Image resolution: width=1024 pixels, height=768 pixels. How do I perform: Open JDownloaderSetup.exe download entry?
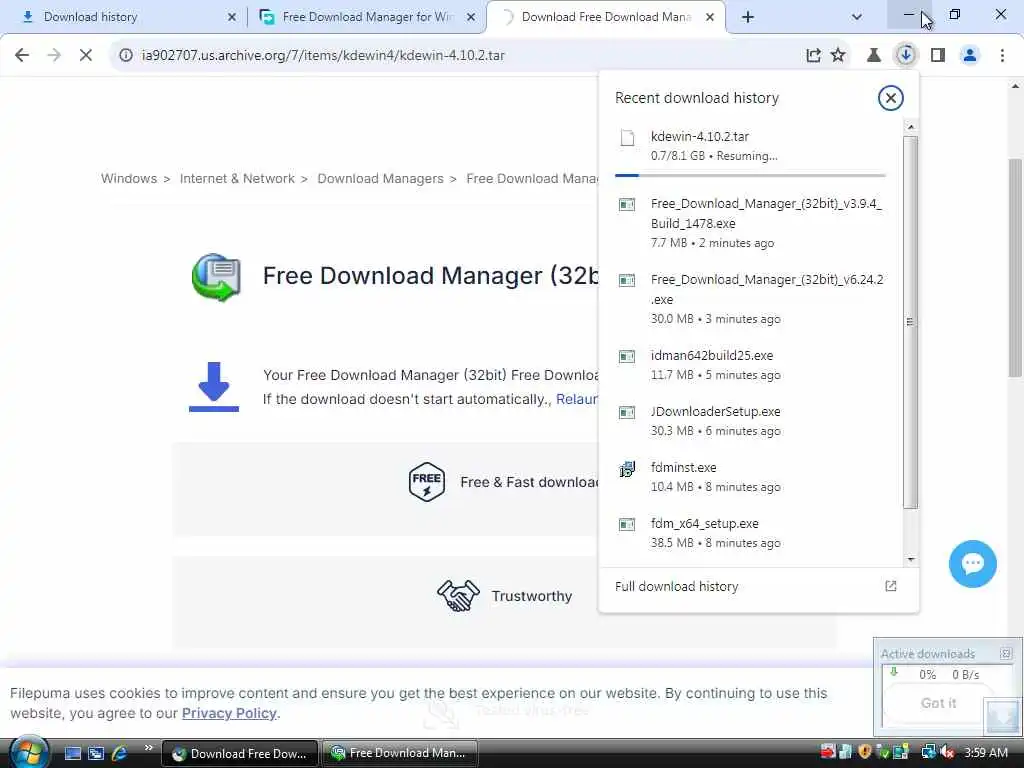[750, 421]
